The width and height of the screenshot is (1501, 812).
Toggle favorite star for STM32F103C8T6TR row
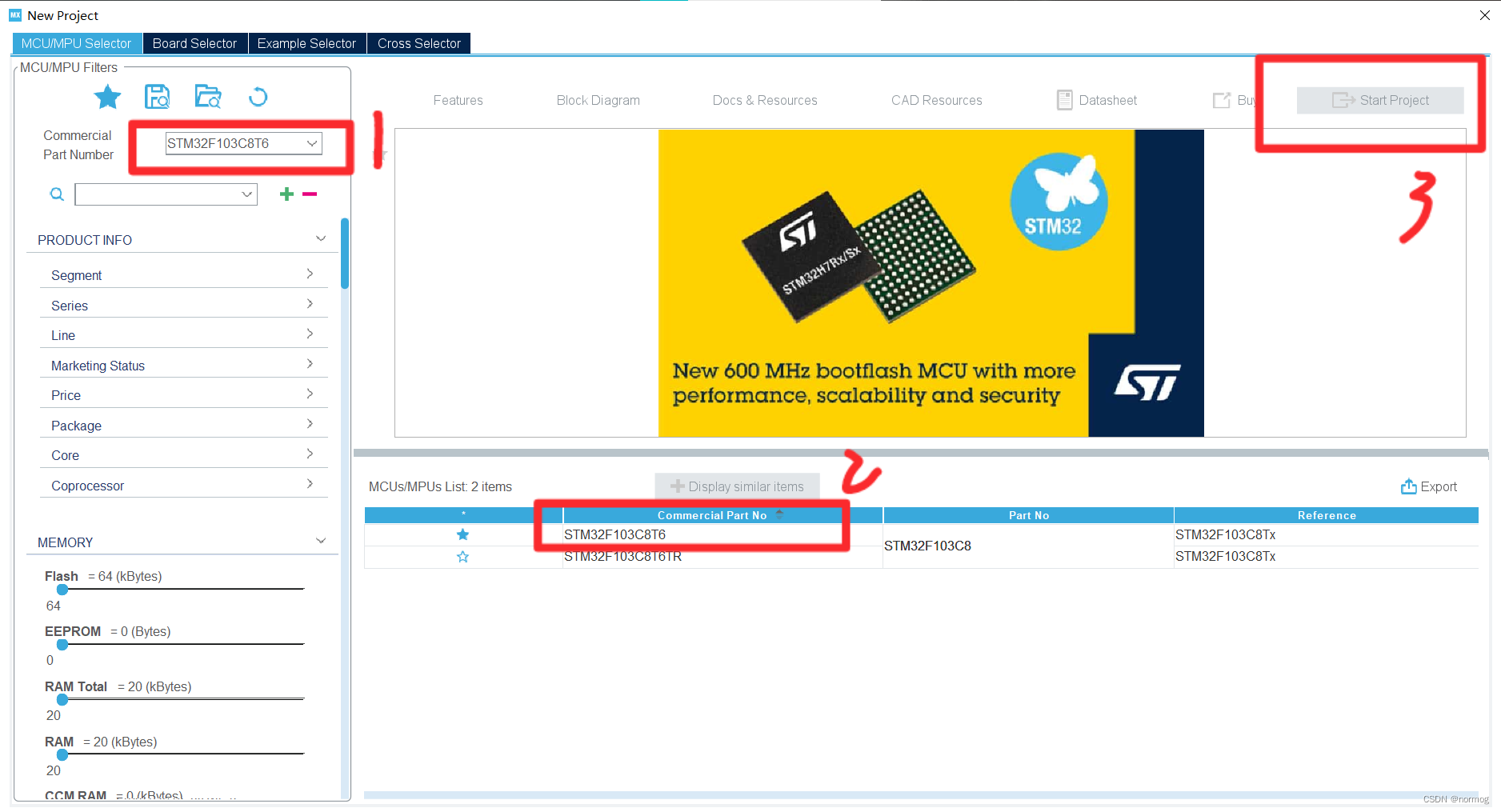pyautogui.click(x=462, y=557)
